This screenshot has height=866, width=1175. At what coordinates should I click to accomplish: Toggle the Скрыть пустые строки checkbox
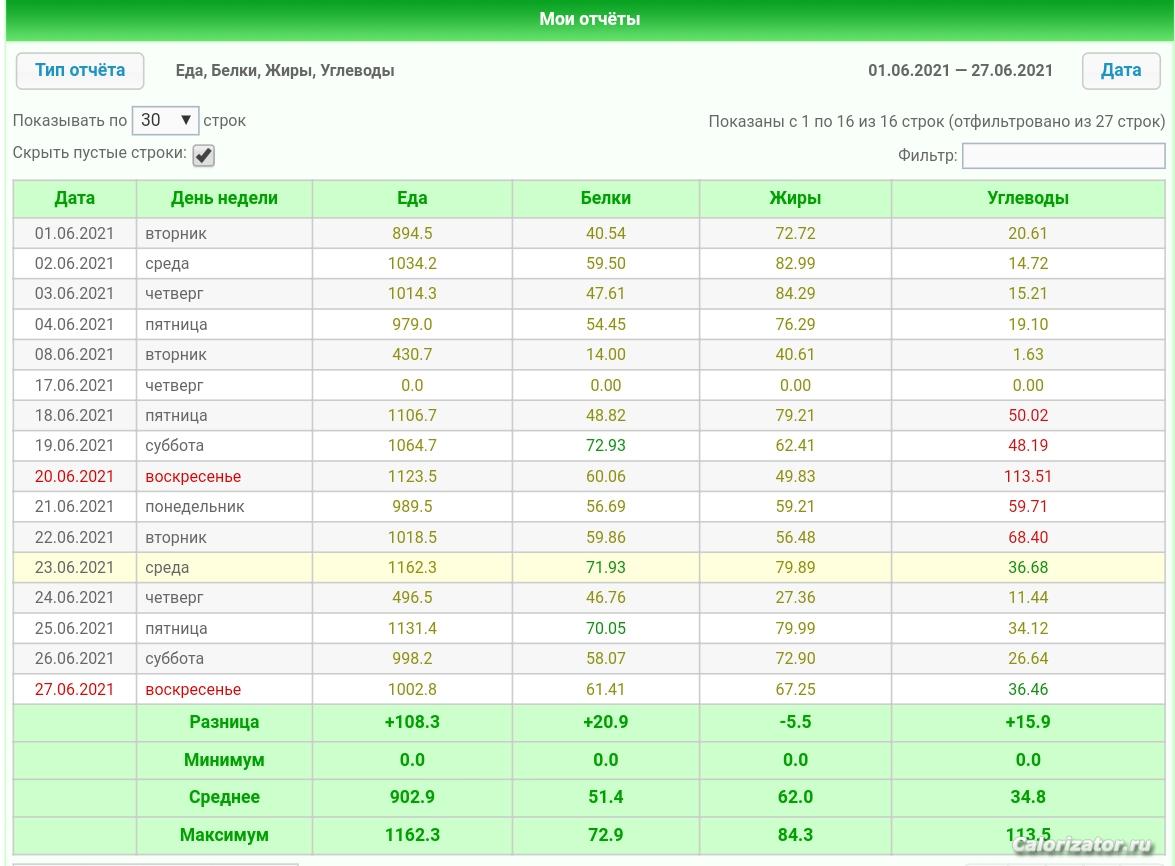[203, 155]
